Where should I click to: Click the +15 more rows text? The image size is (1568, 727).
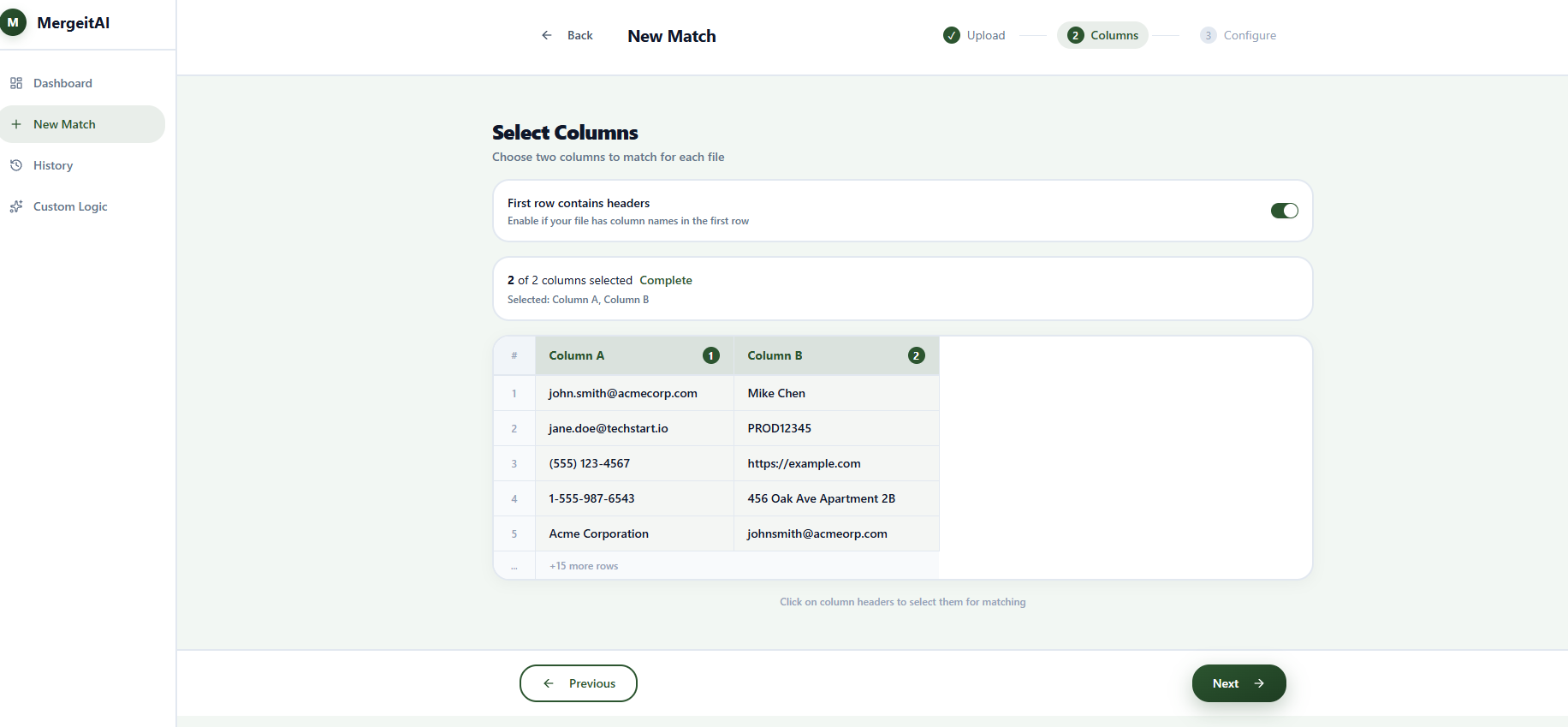(584, 566)
